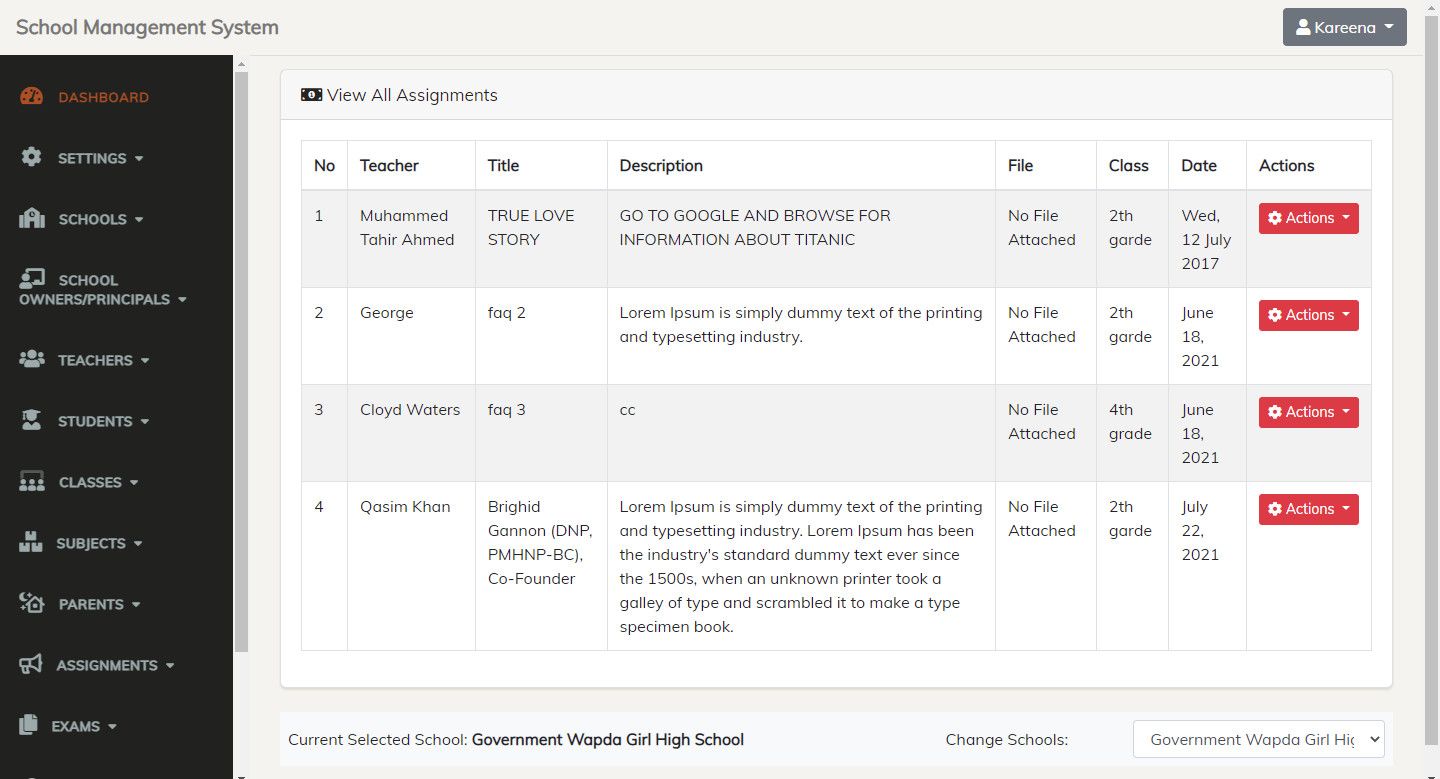Open Actions dropdown for George's faq 2
The width and height of the screenshot is (1440, 779).
[x=1308, y=315]
